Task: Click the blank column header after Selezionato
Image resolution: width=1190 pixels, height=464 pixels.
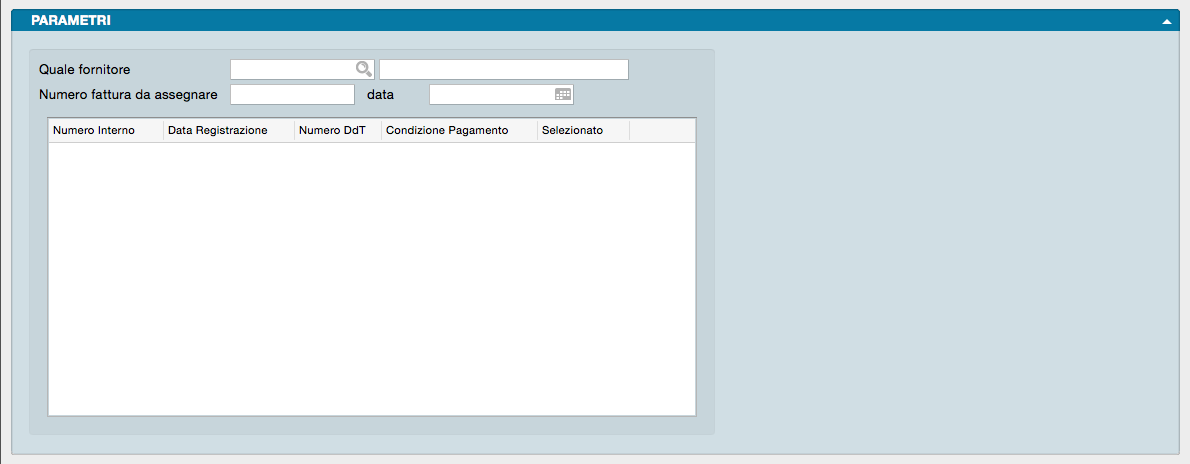Action: coord(662,131)
